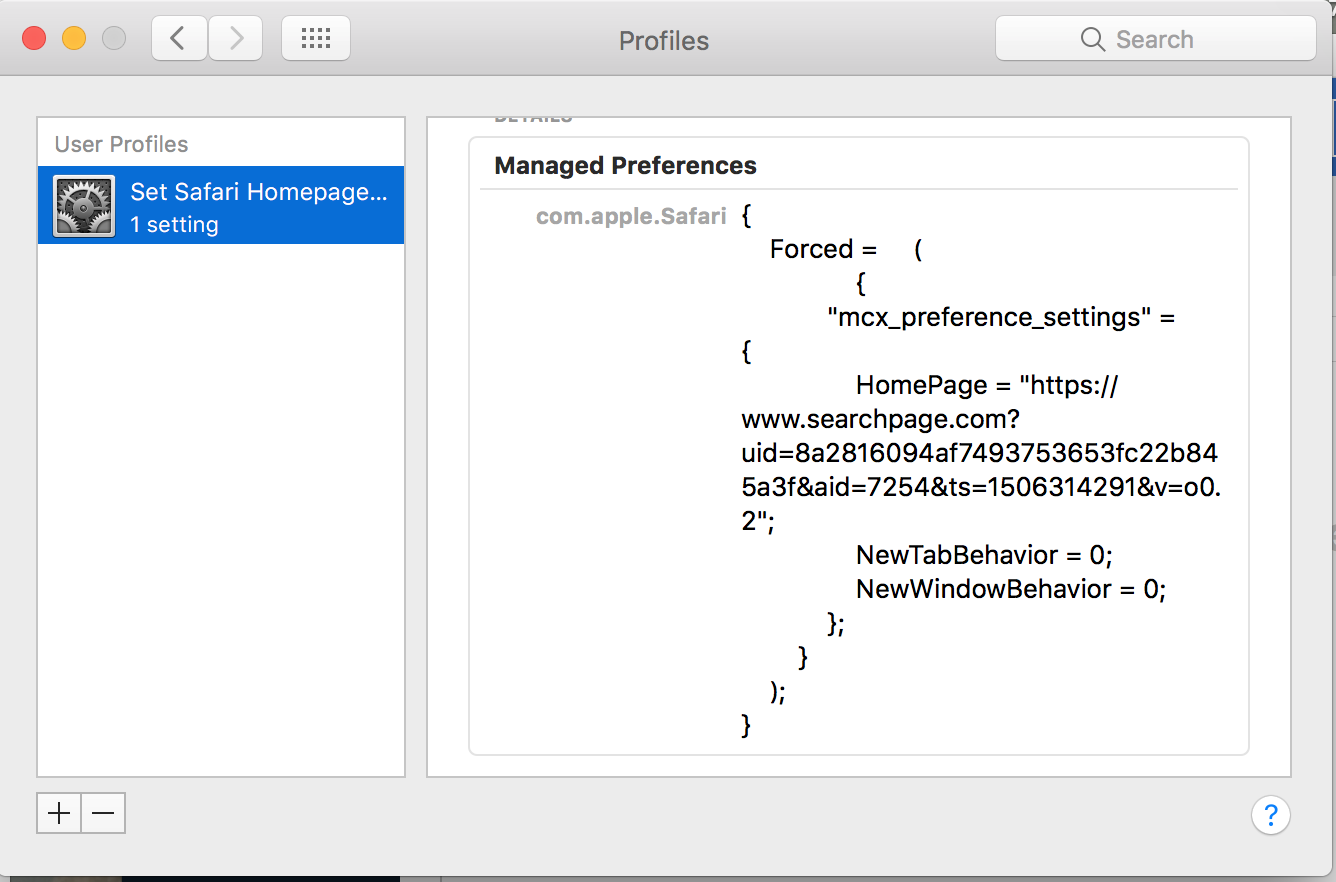Click the NewTabBehavior setting line

tap(984, 555)
